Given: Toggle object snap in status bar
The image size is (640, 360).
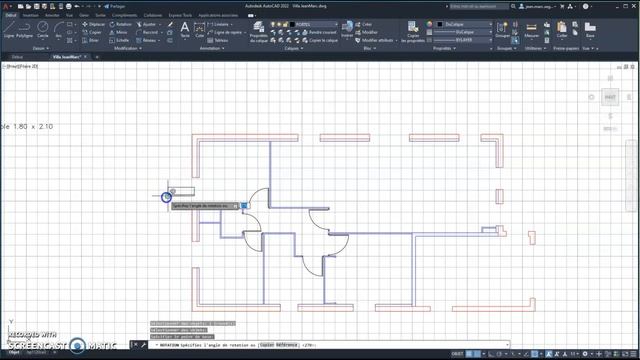Looking at the screenshot, I should click(x=534, y=354).
